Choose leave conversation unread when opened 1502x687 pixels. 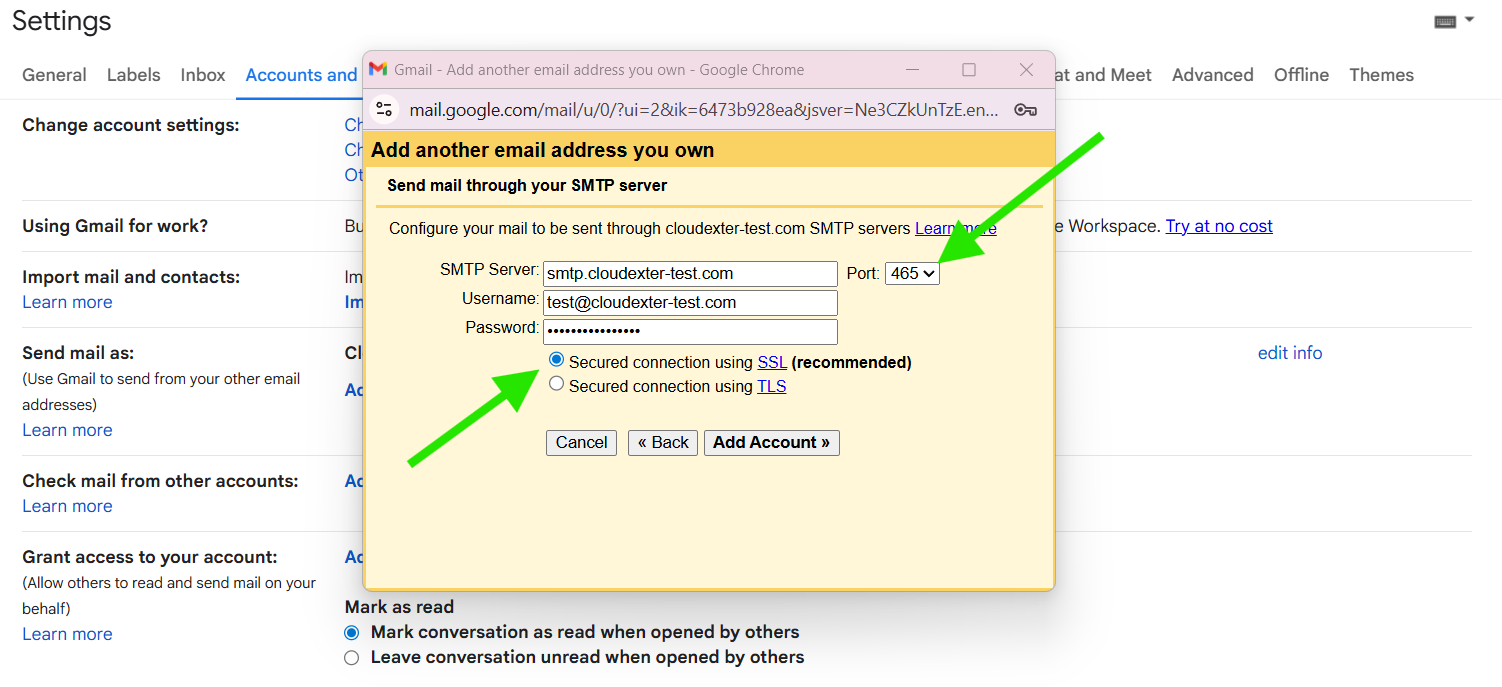click(x=351, y=657)
